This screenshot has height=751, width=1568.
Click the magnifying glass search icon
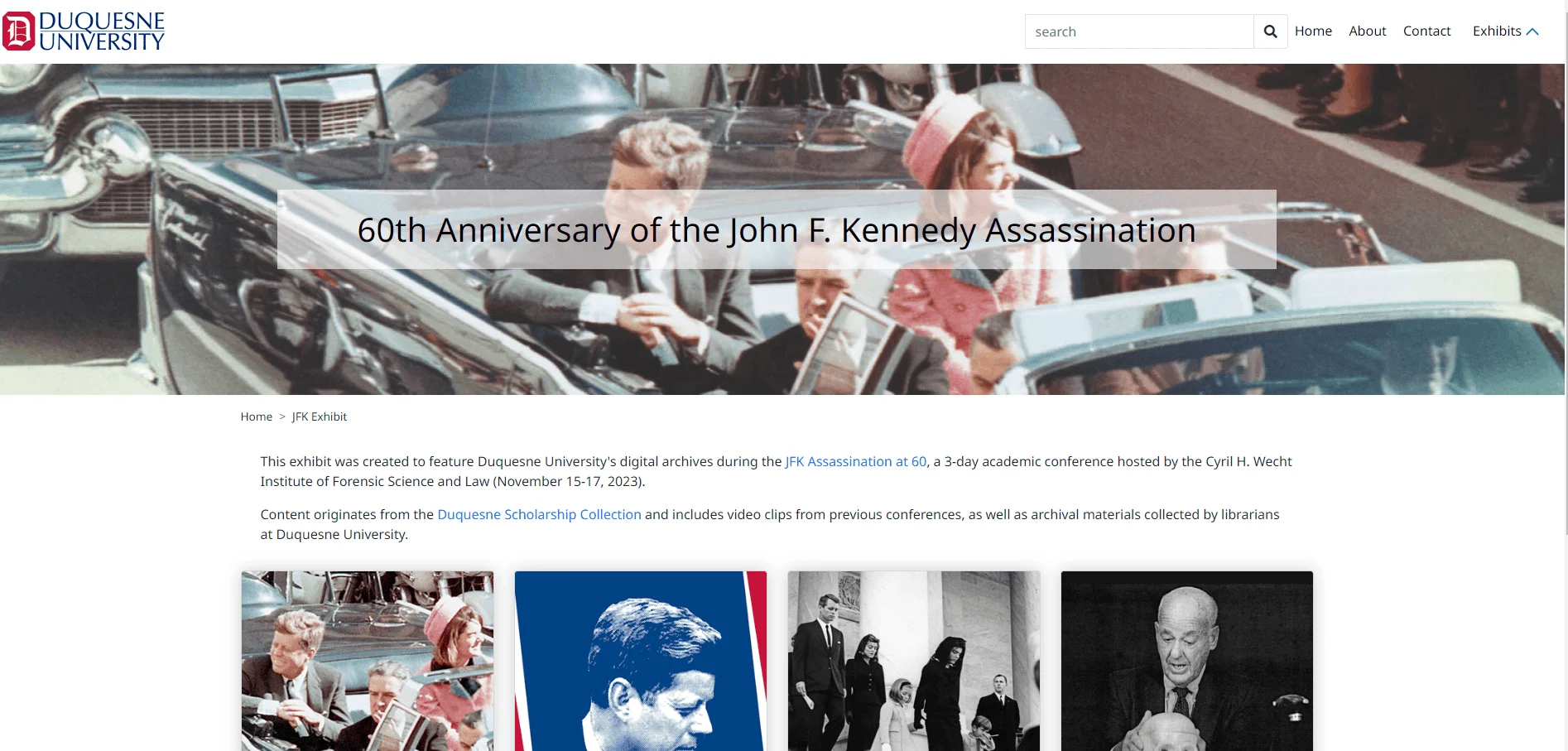tap(1270, 31)
